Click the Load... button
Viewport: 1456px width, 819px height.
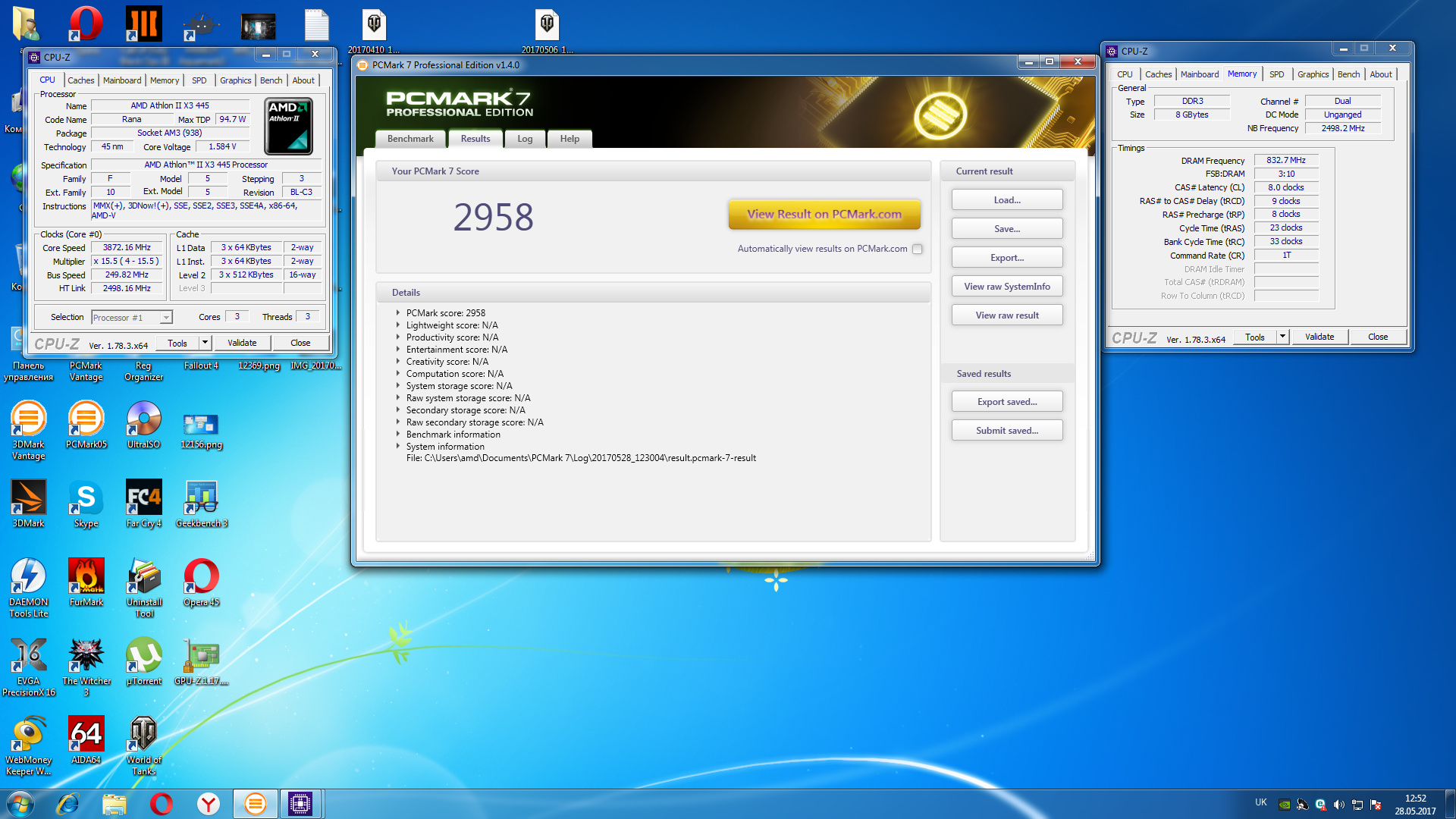pos(1007,200)
